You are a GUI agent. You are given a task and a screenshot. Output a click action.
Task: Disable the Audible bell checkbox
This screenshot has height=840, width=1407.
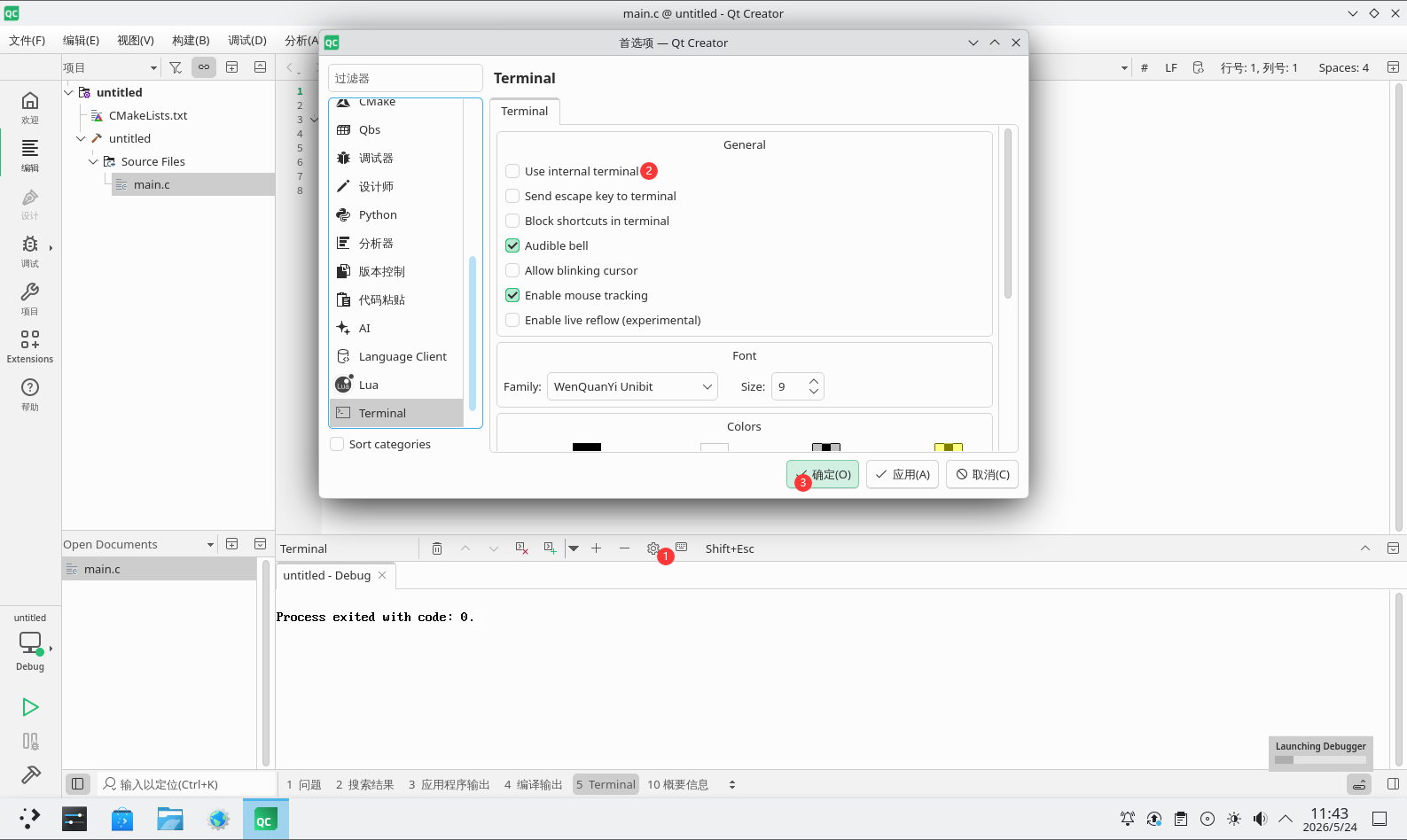tap(512, 245)
